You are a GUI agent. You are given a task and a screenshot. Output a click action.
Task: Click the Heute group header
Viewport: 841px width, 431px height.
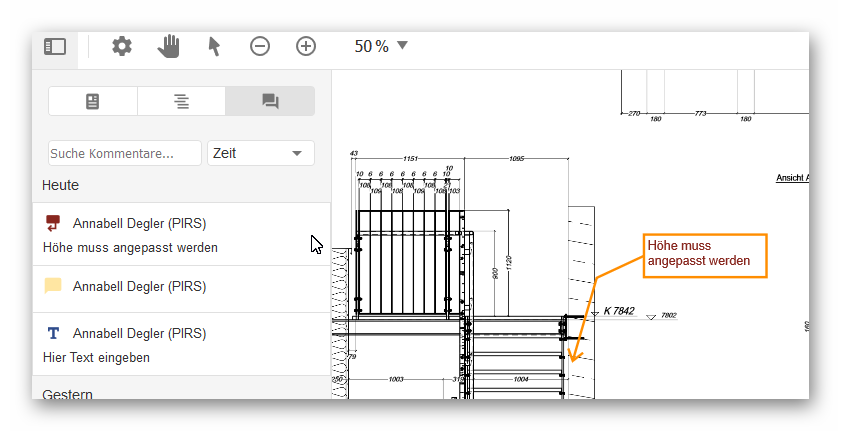tap(60, 185)
